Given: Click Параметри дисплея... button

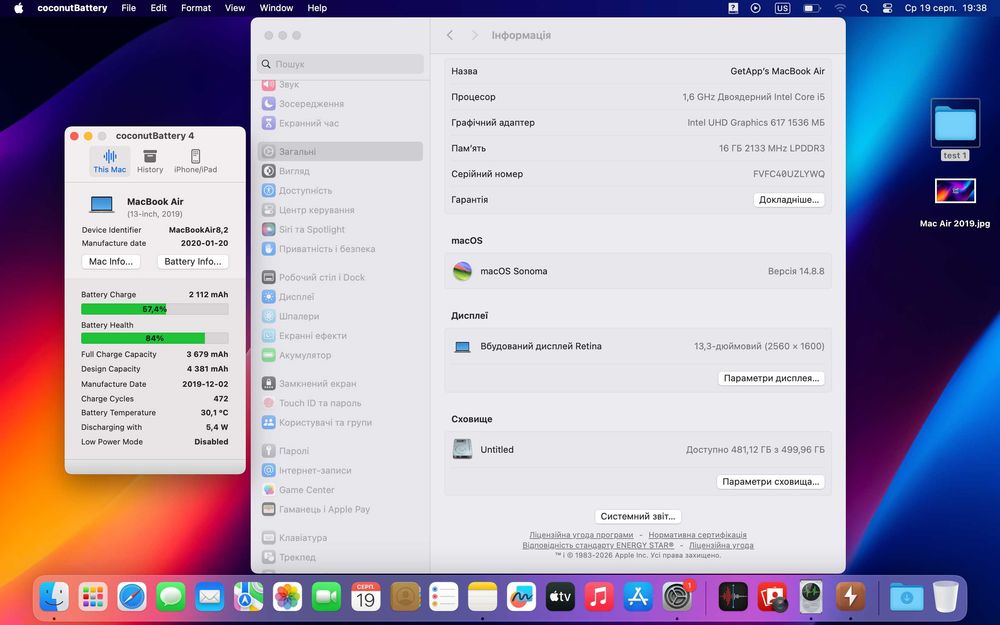Looking at the screenshot, I should 771,378.
